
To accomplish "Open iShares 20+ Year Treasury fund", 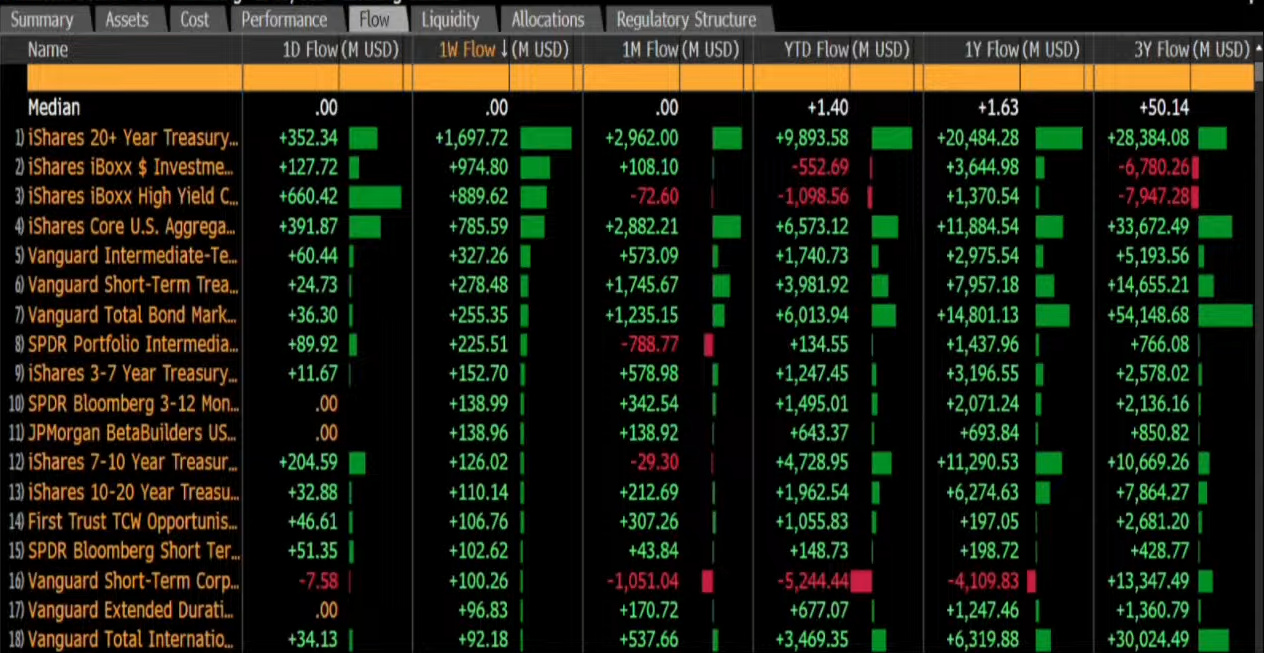I will [133, 138].
